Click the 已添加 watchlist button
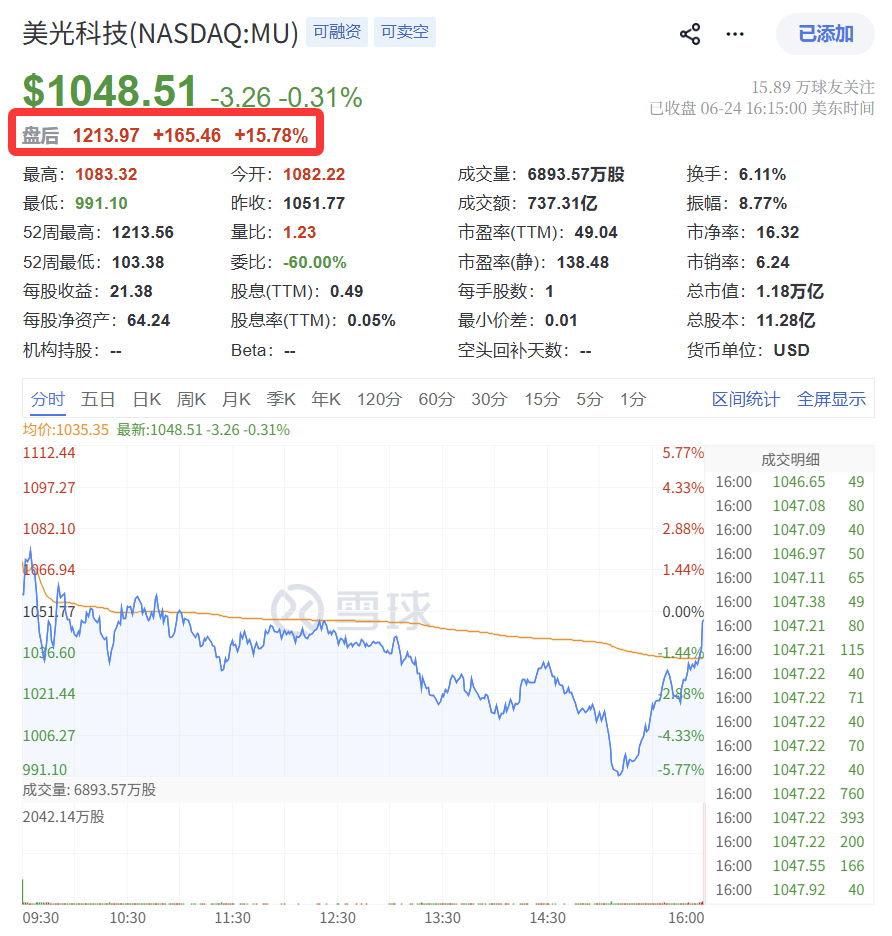The height and width of the screenshot is (936, 892). click(x=825, y=34)
